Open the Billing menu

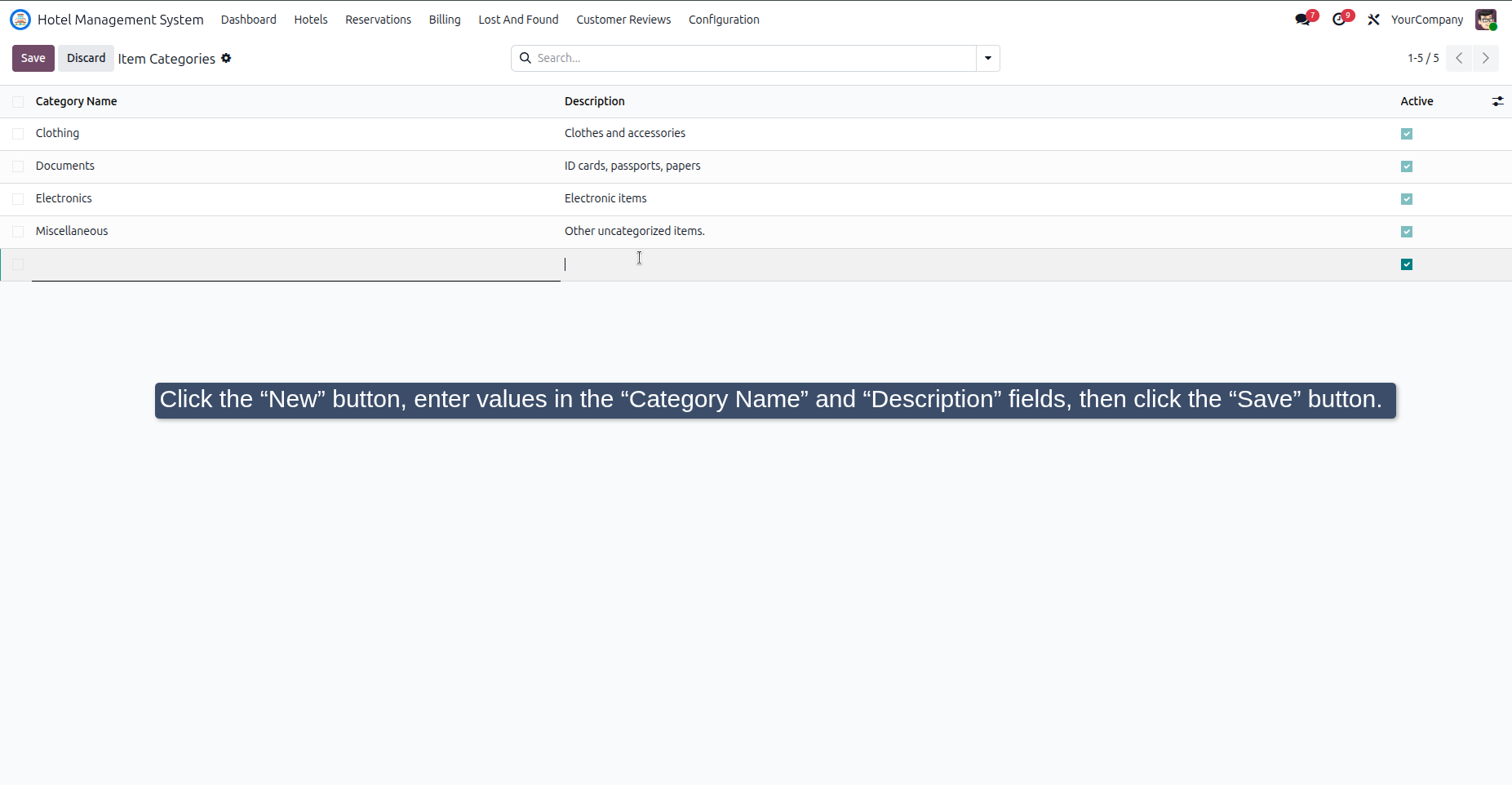[445, 20]
